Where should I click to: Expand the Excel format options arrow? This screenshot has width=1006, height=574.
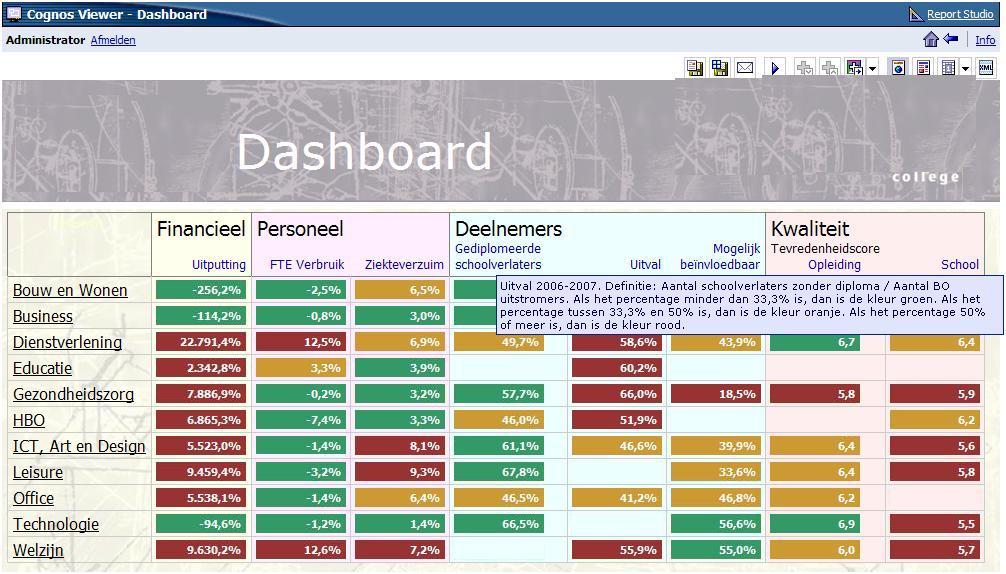[x=965, y=69]
